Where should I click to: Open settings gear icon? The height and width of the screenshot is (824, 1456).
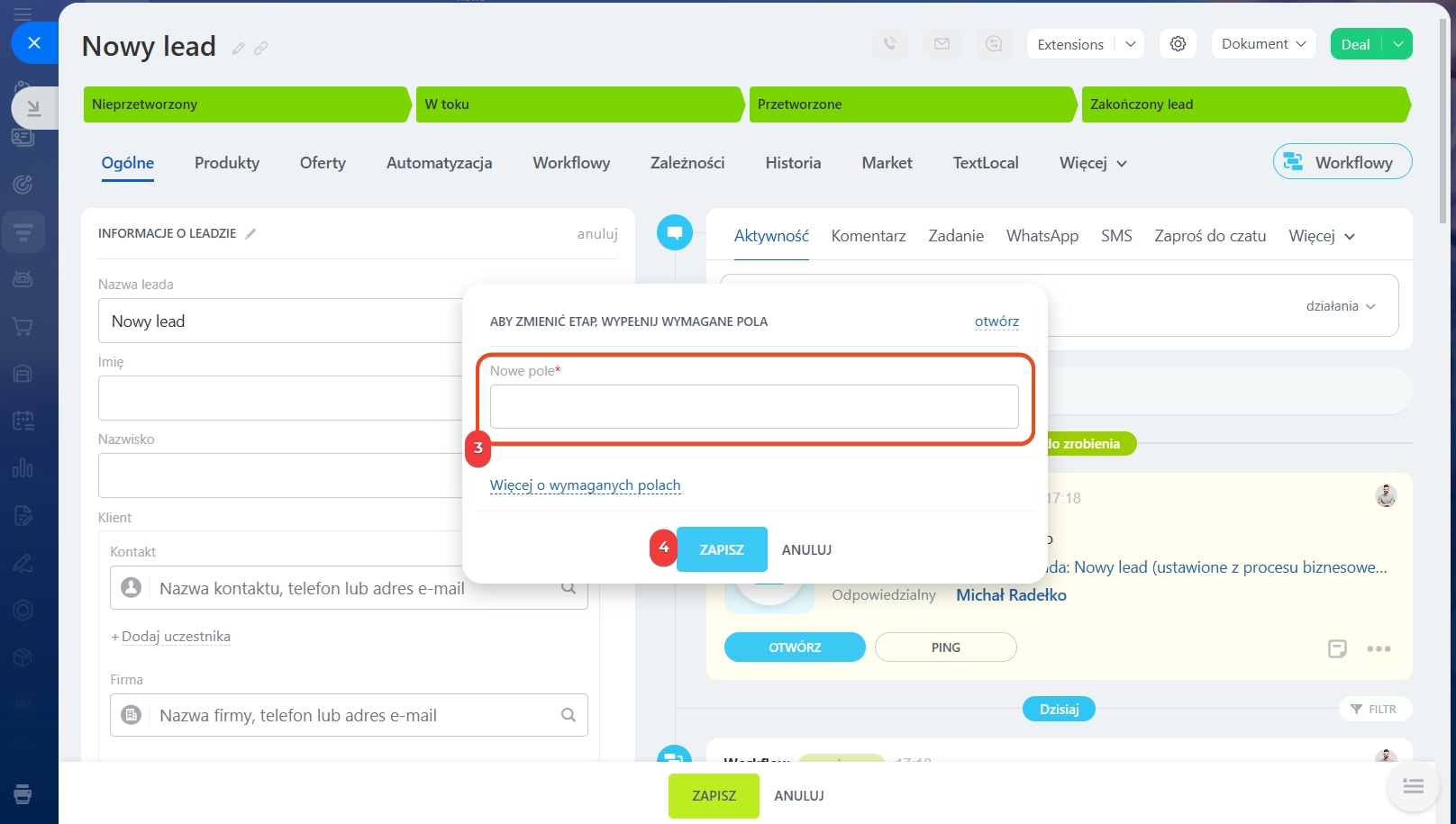coord(1178,44)
